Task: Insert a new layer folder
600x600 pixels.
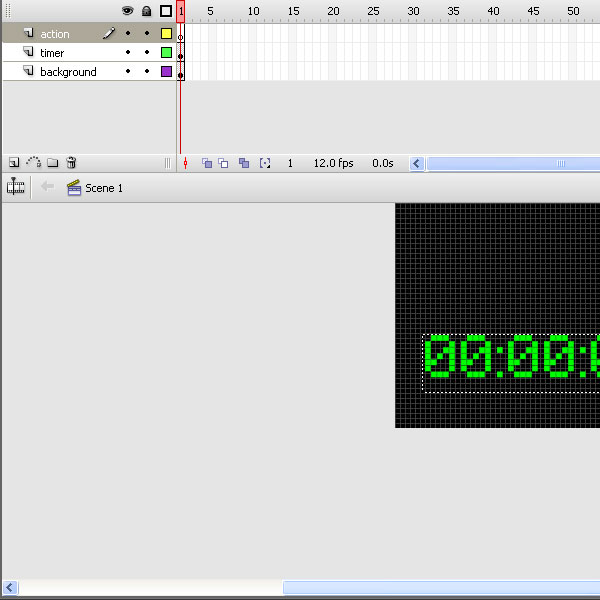Action: pyautogui.click(x=53, y=163)
